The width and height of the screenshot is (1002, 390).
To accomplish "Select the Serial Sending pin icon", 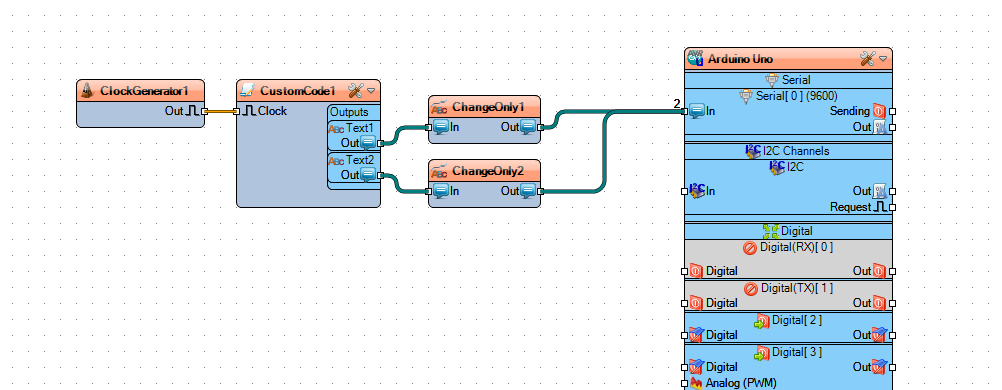I will [879, 111].
